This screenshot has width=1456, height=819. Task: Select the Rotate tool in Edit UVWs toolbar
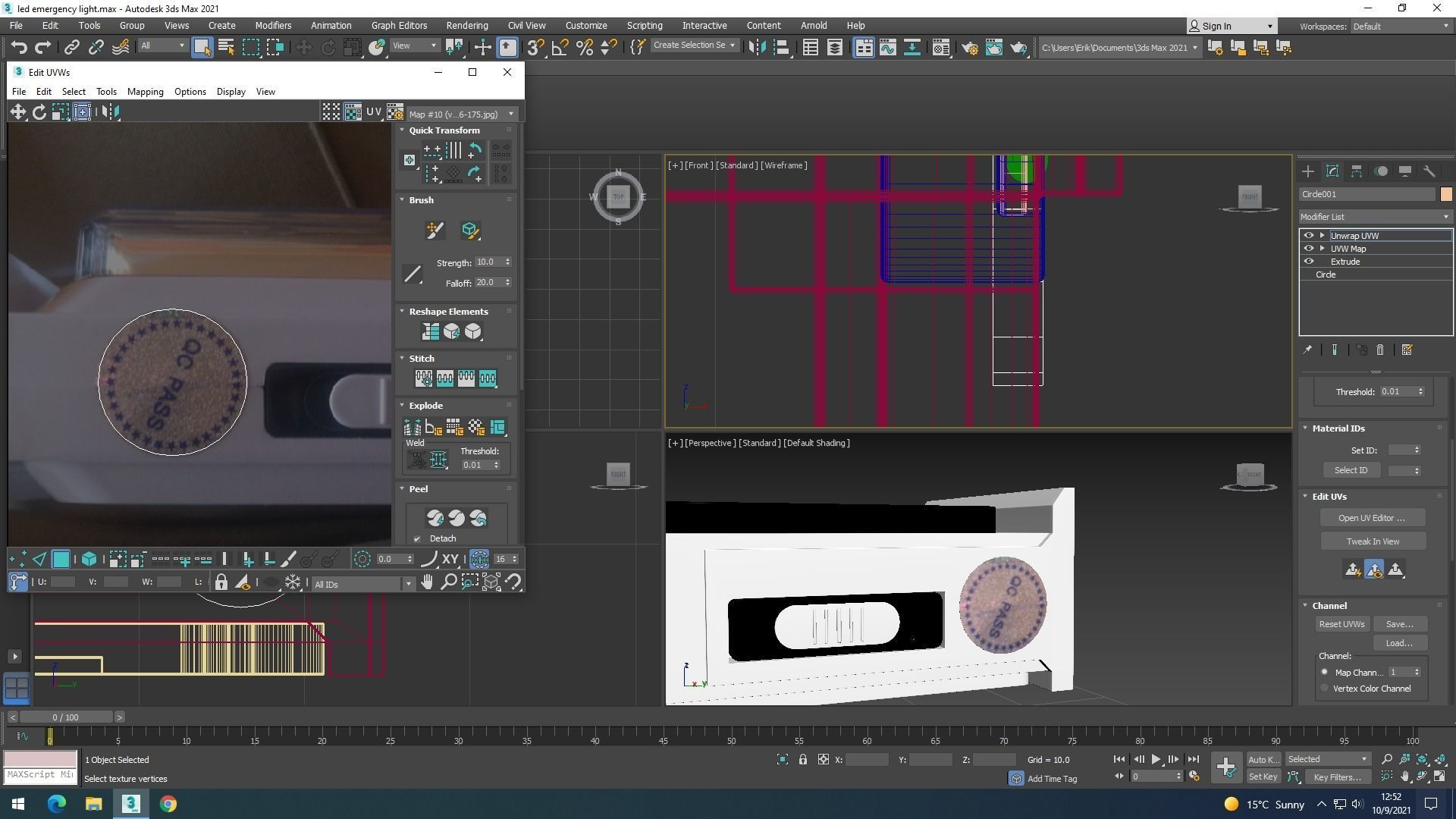(39, 111)
